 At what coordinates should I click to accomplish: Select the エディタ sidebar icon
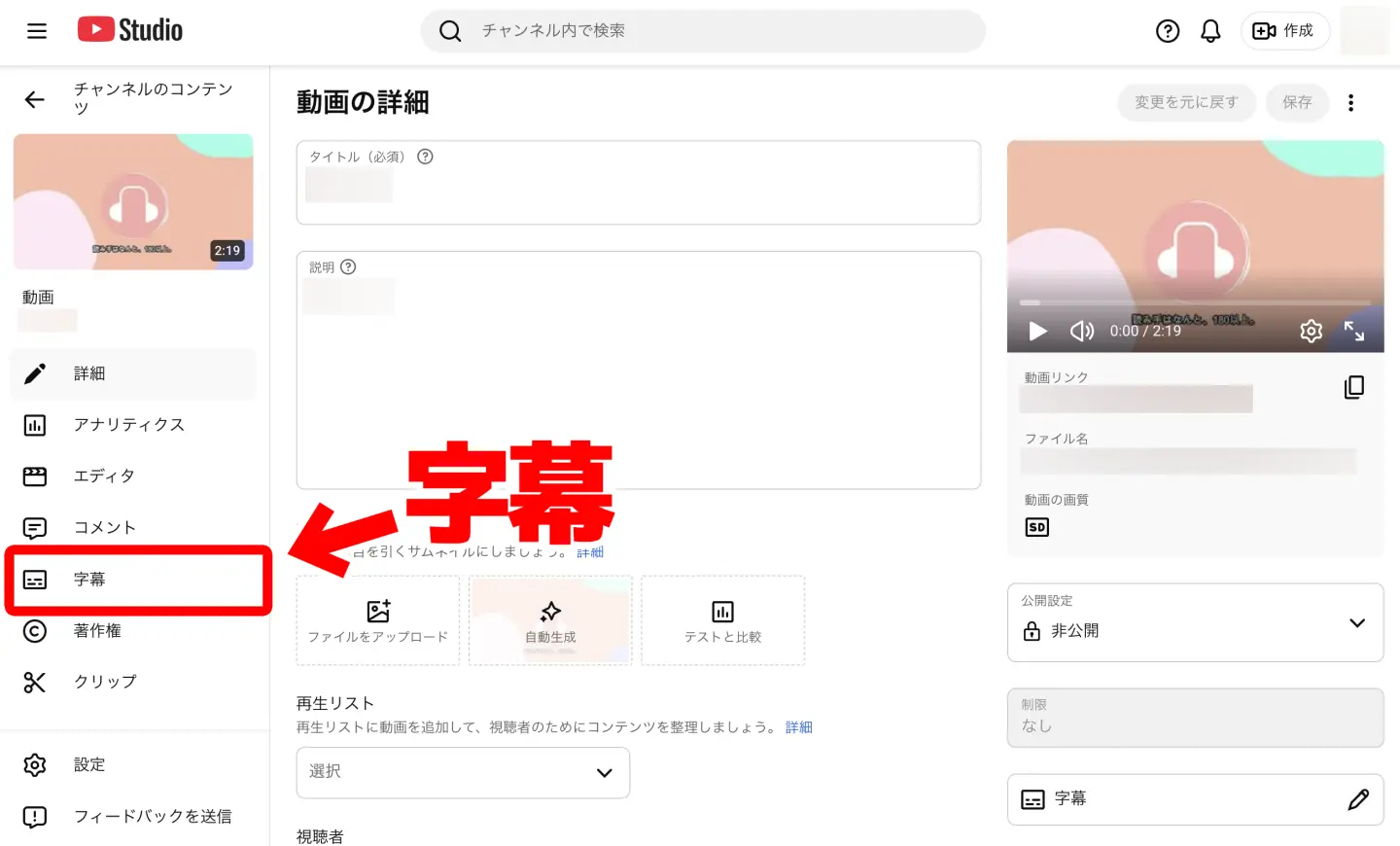pos(35,476)
